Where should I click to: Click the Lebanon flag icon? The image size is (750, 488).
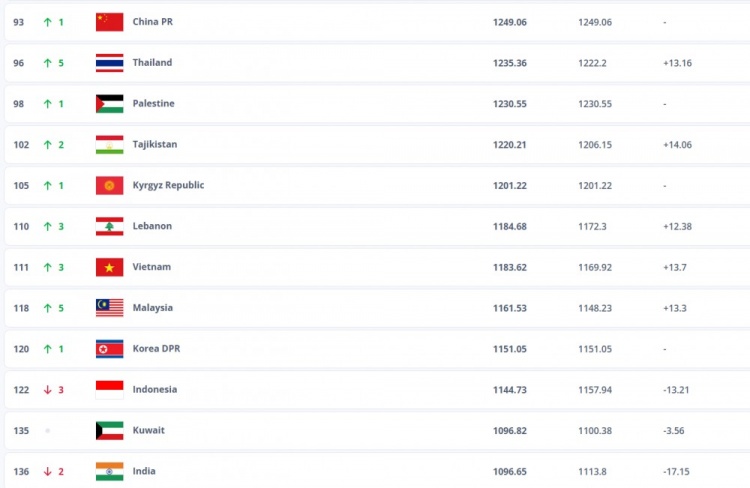(x=109, y=226)
